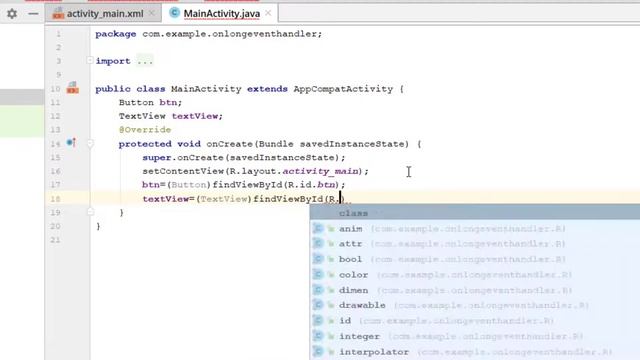Click the class icon beside 'dimen'
Viewport: 640px width, 360px height.
[318, 290]
